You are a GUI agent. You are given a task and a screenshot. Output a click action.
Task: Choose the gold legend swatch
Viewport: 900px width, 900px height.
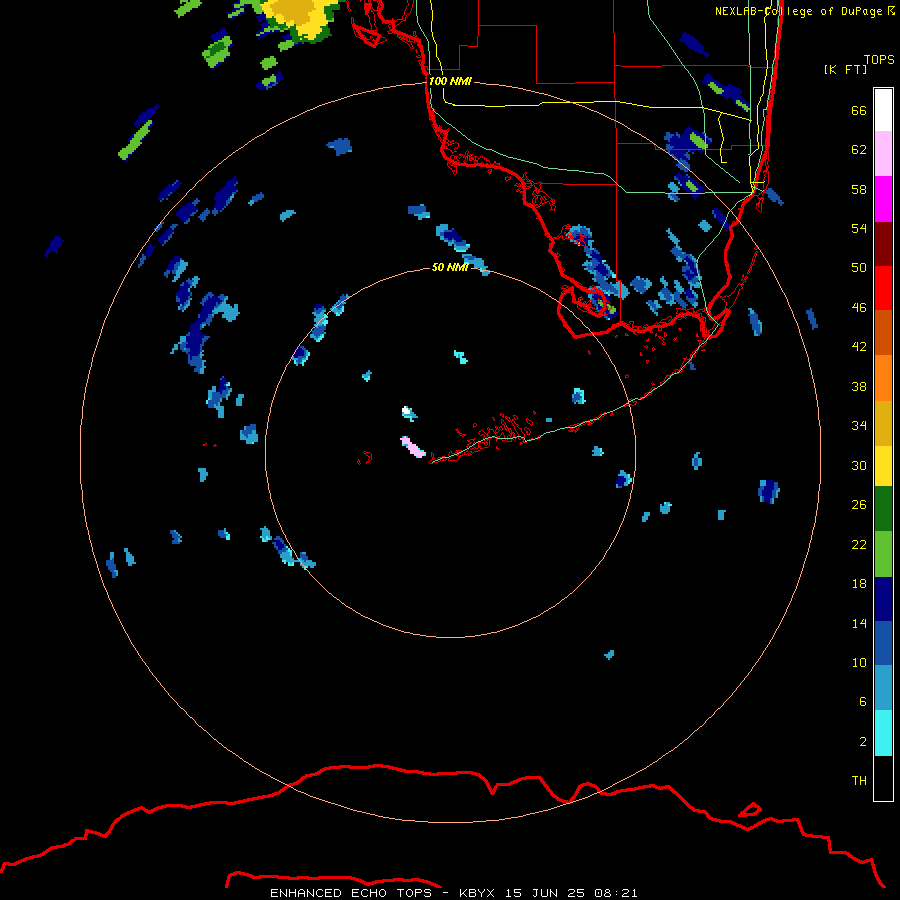pyautogui.click(x=883, y=423)
